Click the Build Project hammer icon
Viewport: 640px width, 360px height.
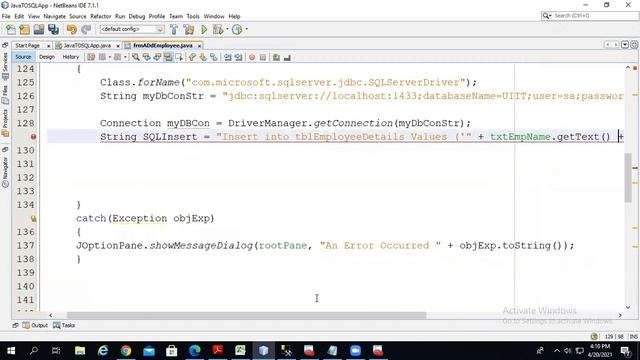tap(174, 29)
